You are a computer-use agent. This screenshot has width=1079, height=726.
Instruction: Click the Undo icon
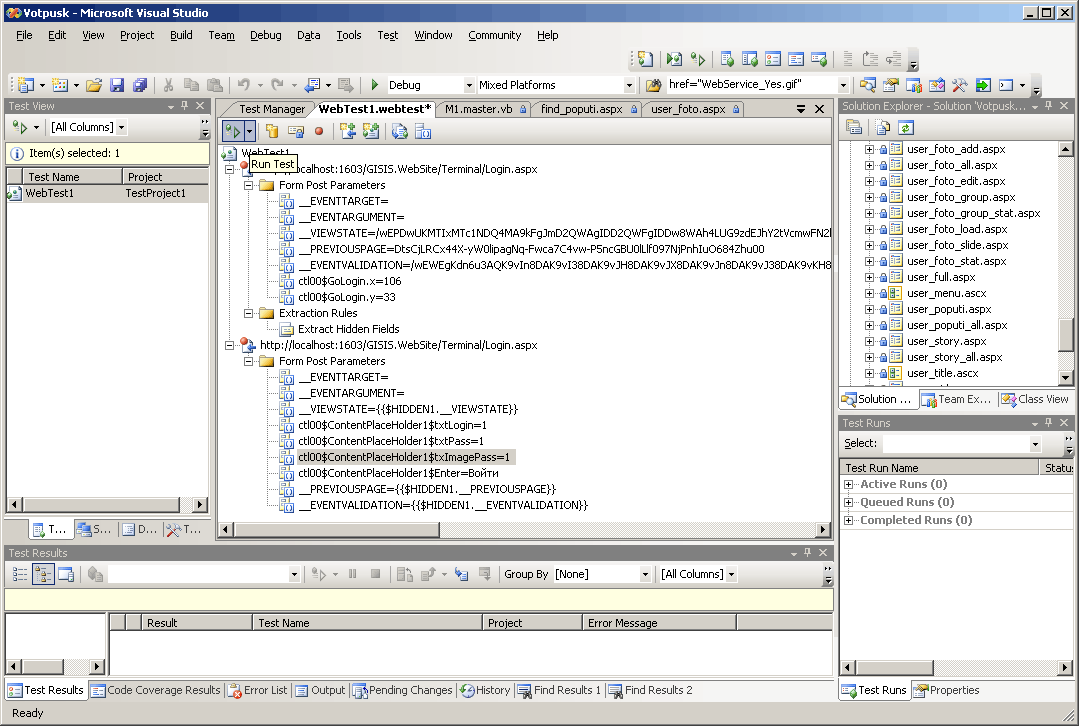point(244,85)
